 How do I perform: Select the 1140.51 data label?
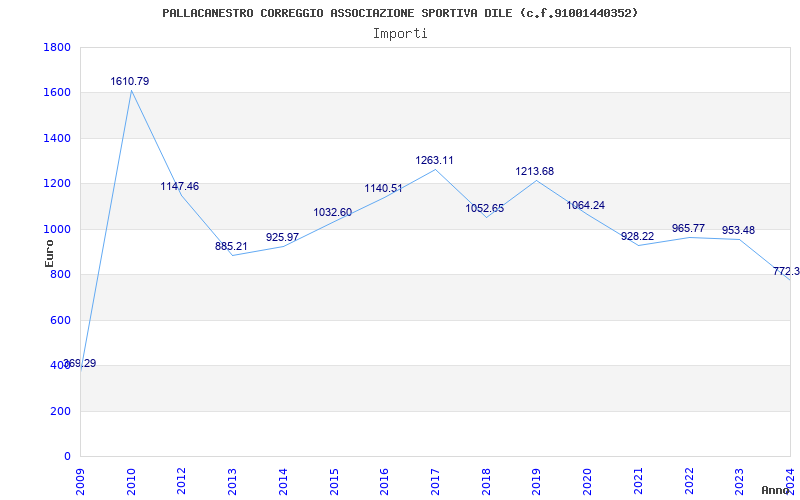pyautogui.click(x=383, y=189)
